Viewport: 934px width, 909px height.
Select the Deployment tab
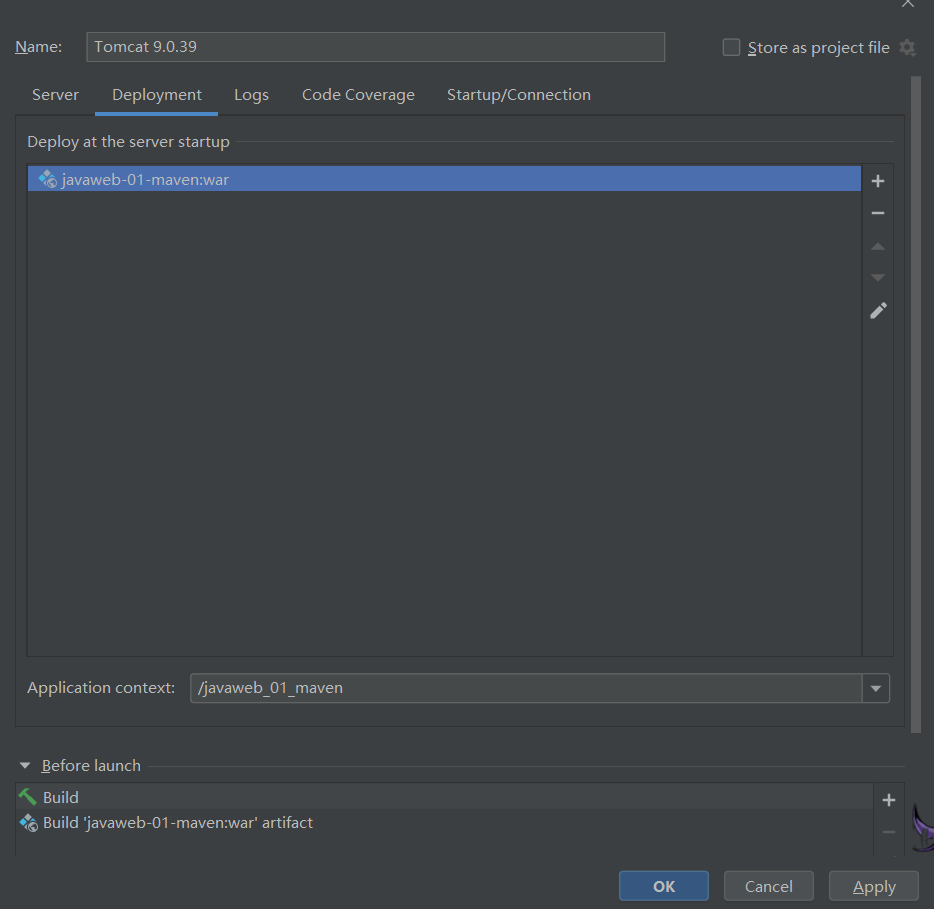(x=157, y=95)
